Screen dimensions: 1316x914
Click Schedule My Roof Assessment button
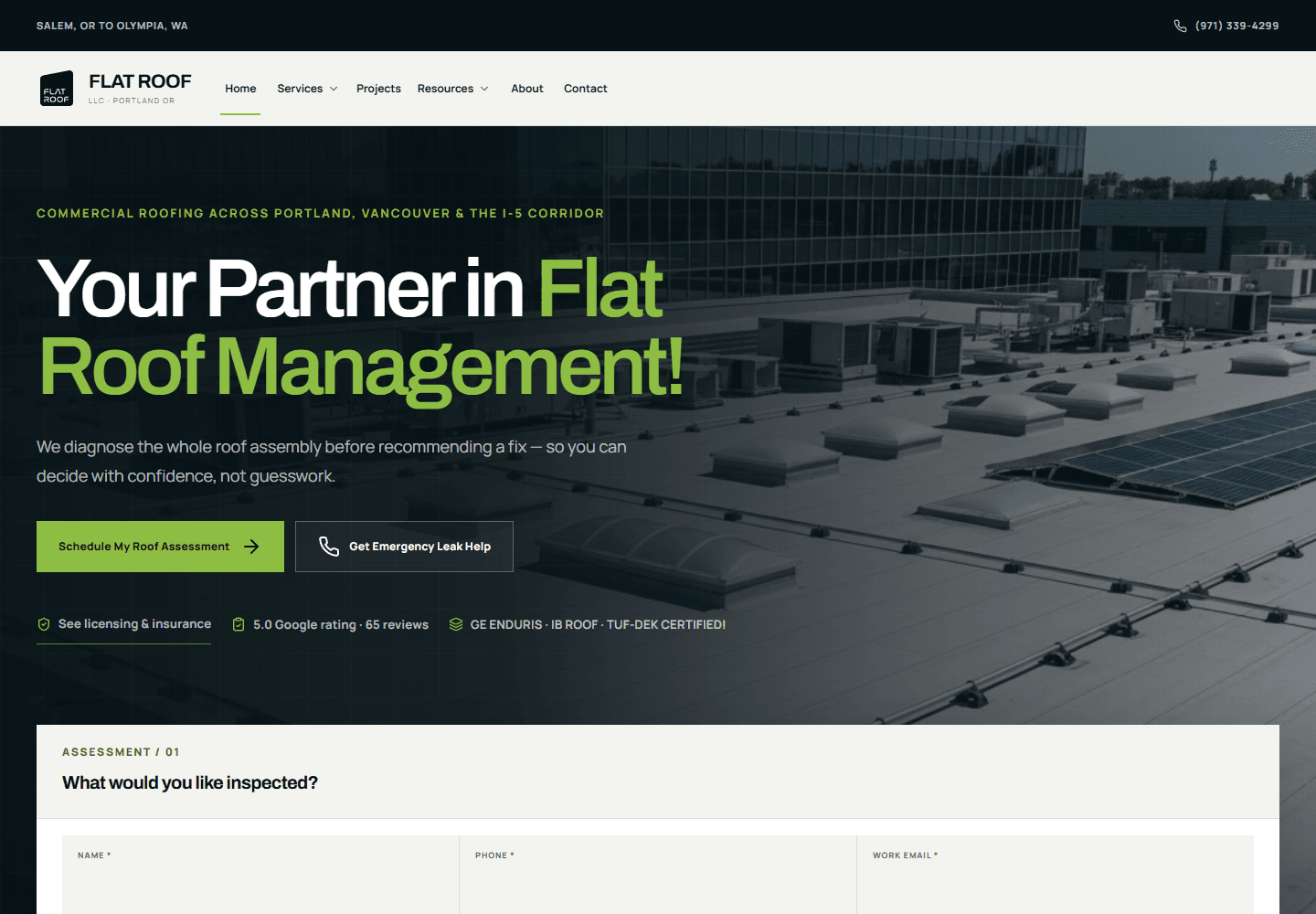[x=160, y=547]
